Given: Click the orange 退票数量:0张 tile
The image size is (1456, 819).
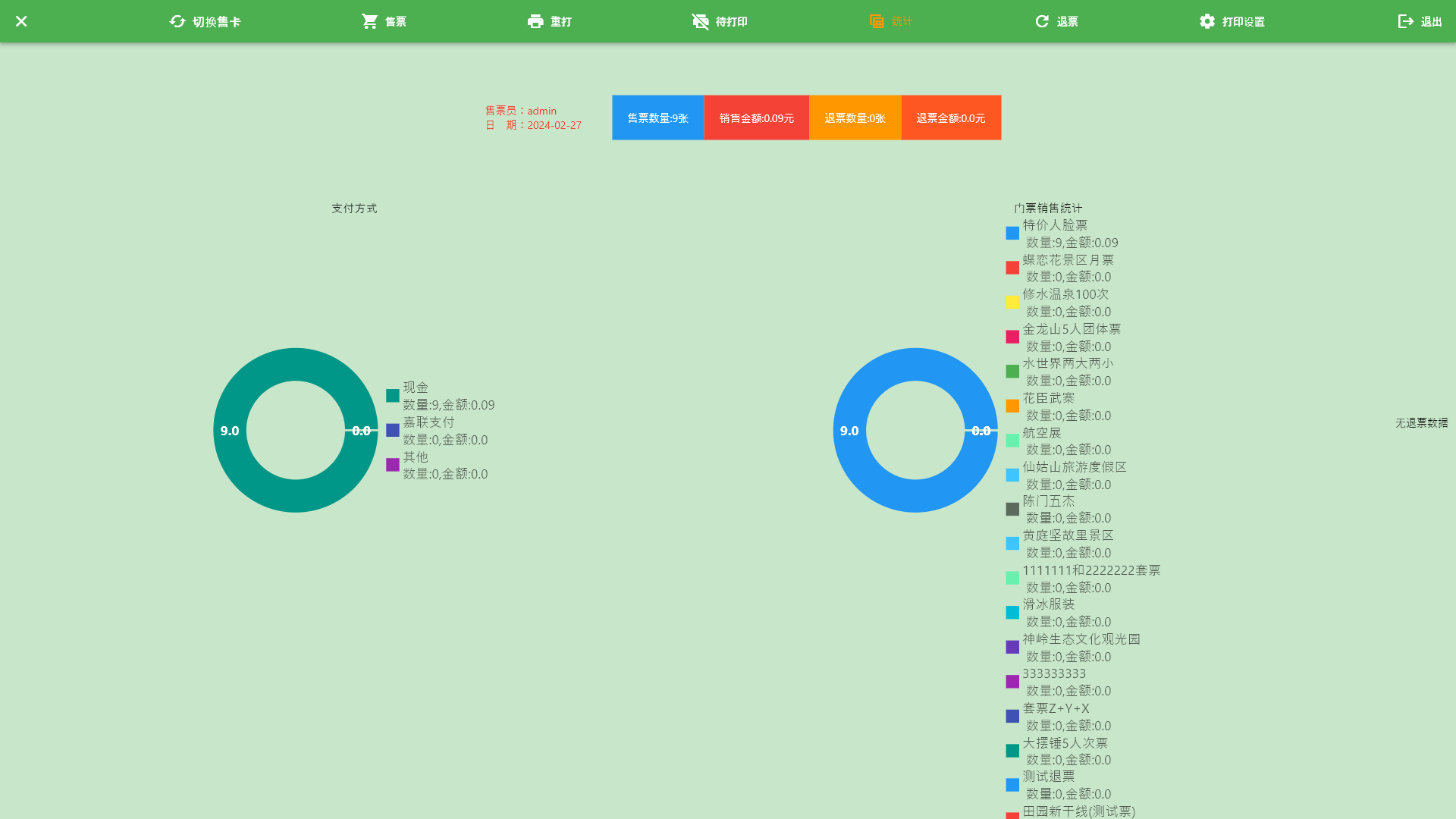Looking at the screenshot, I should [x=855, y=118].
